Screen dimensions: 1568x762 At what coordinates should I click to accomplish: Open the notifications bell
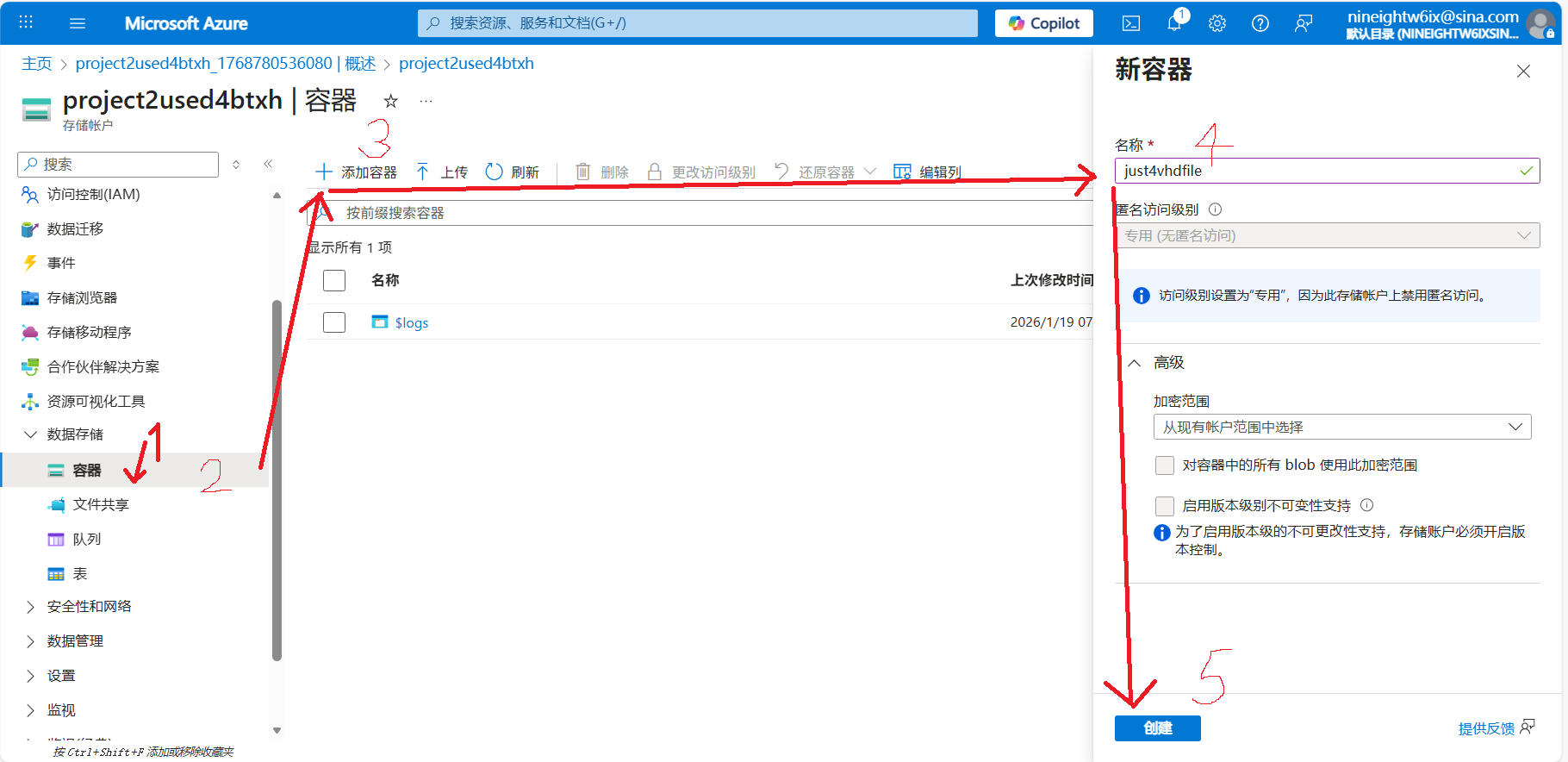click(x=1174, y=23)
